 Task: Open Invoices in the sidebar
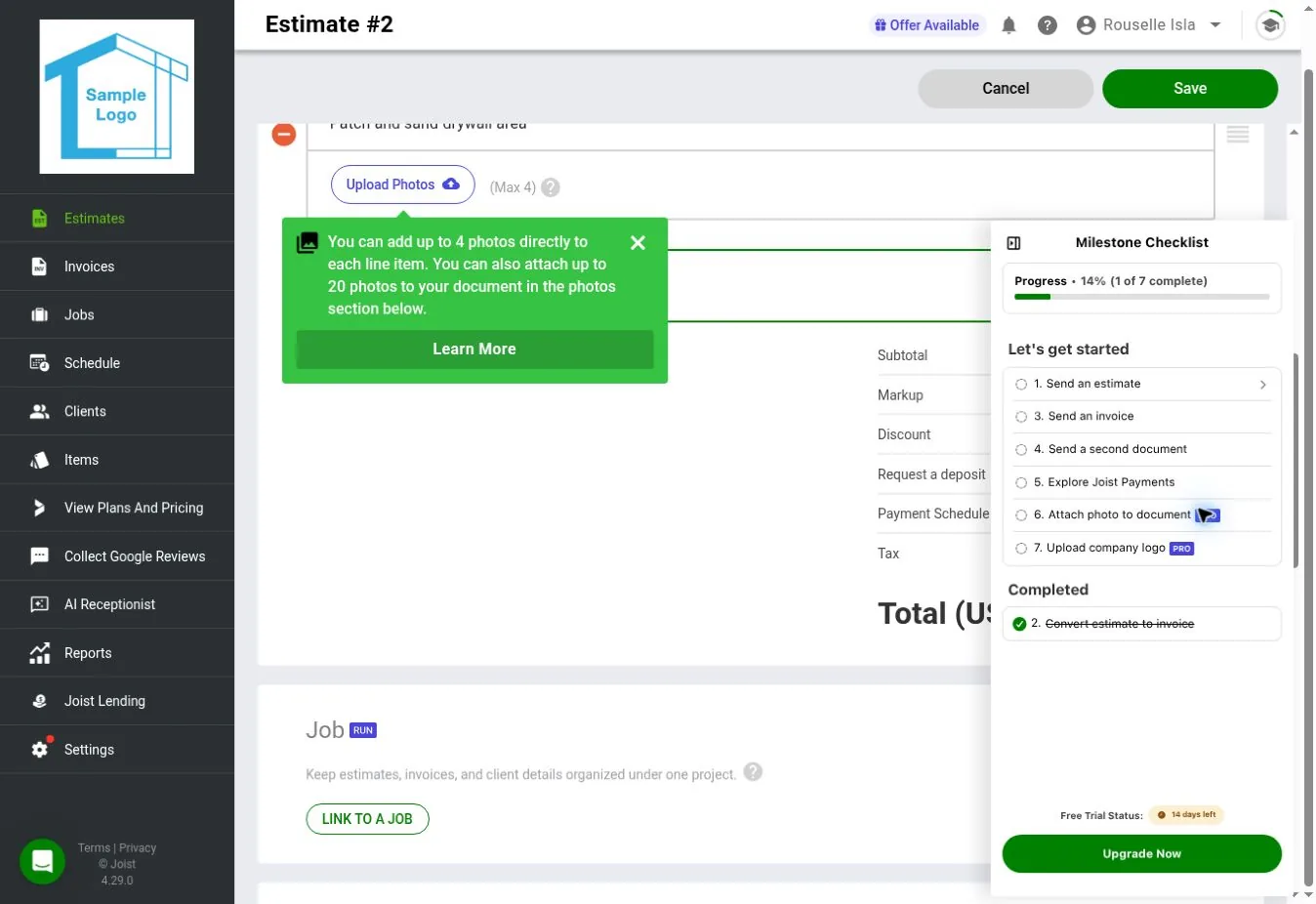[x=117, y=267]
